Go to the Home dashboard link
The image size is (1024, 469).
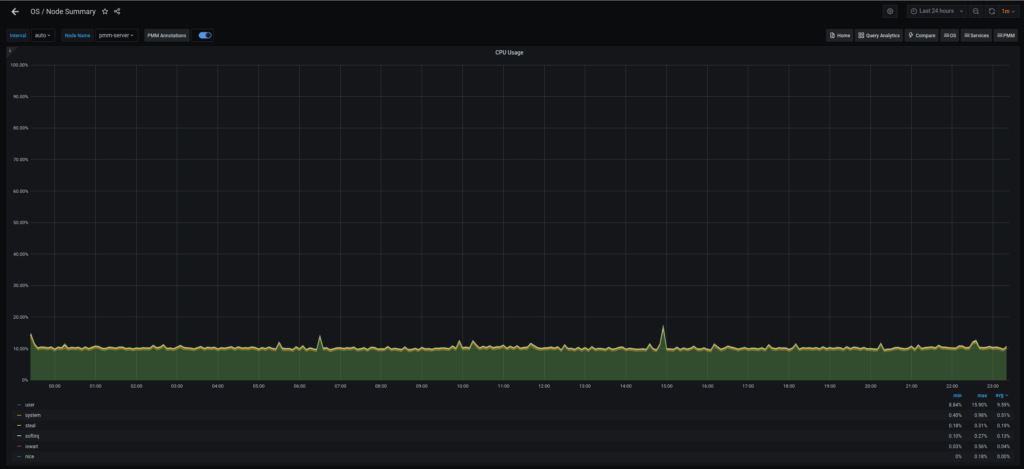[840, 35]
